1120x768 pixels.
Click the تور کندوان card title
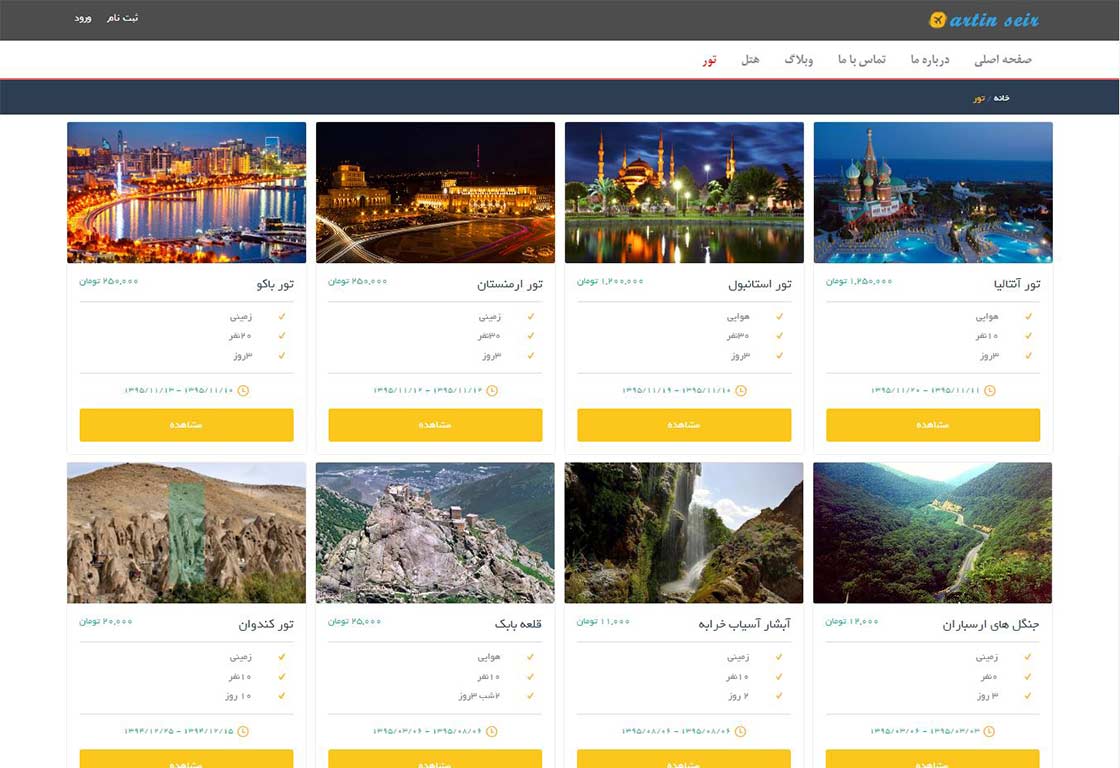266,624
